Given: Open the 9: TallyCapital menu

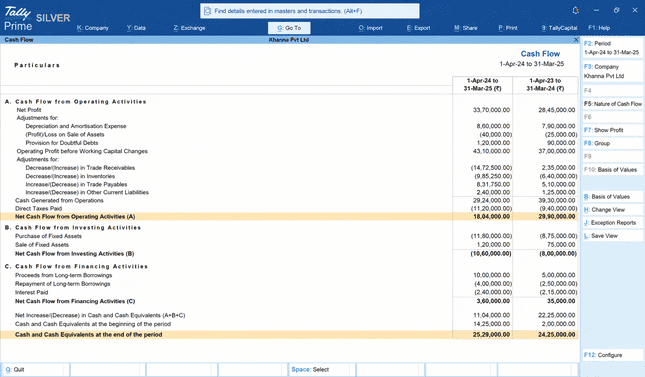Looking at the screenshot, I should point(559,28).
